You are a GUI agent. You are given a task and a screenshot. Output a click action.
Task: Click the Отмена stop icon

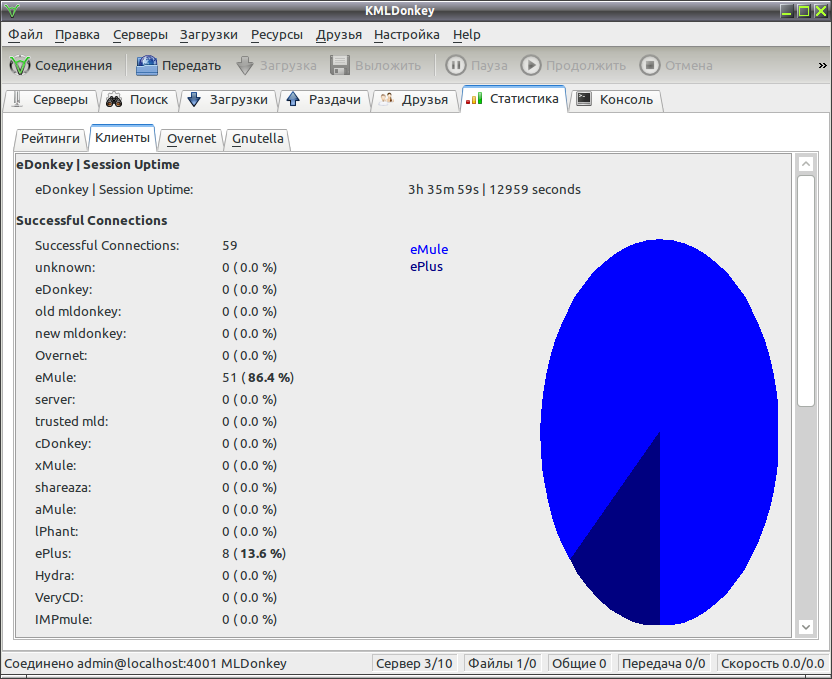pos(649,65)
